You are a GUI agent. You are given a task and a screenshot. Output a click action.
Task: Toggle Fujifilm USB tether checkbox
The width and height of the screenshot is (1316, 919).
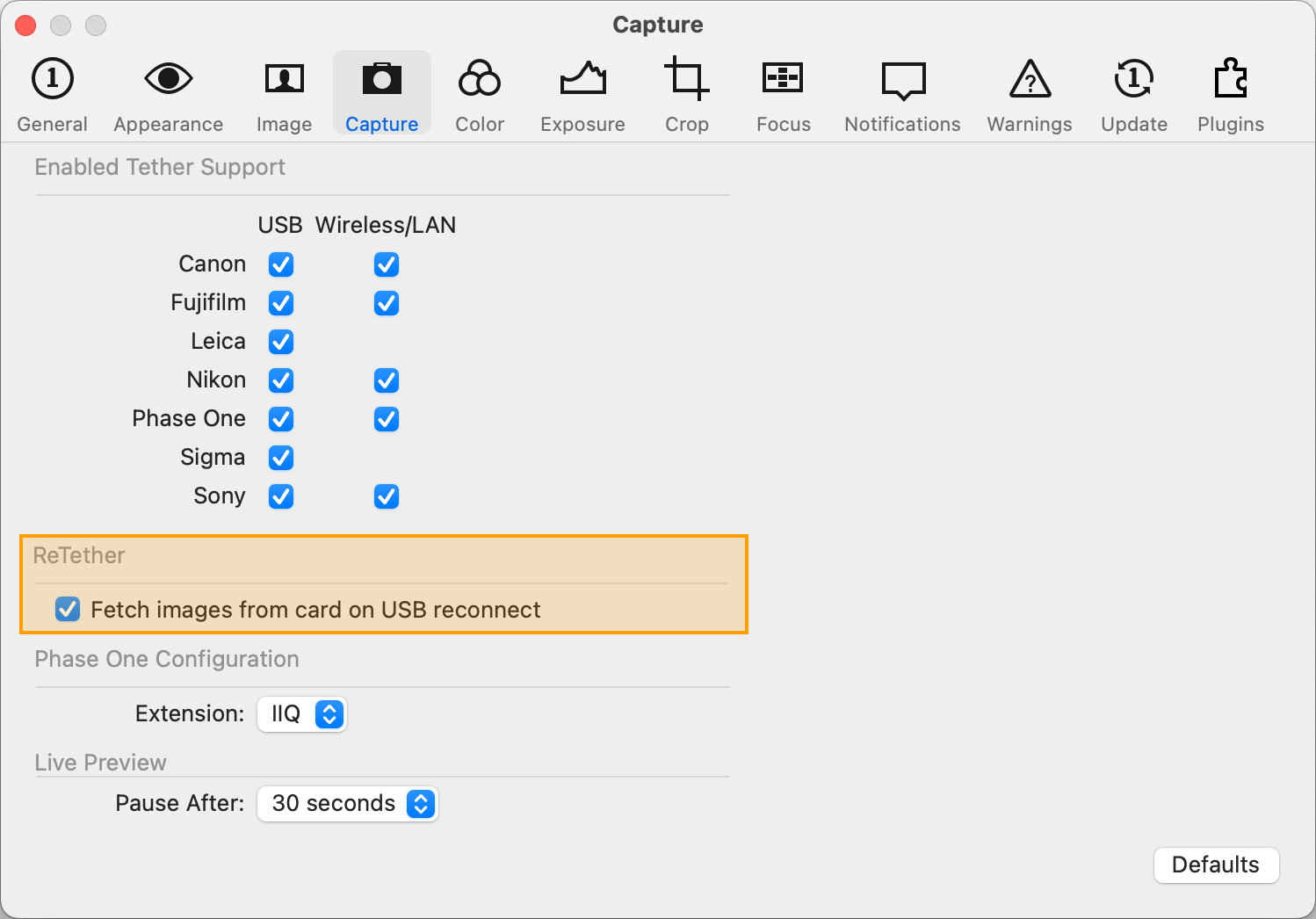point(281,303)
